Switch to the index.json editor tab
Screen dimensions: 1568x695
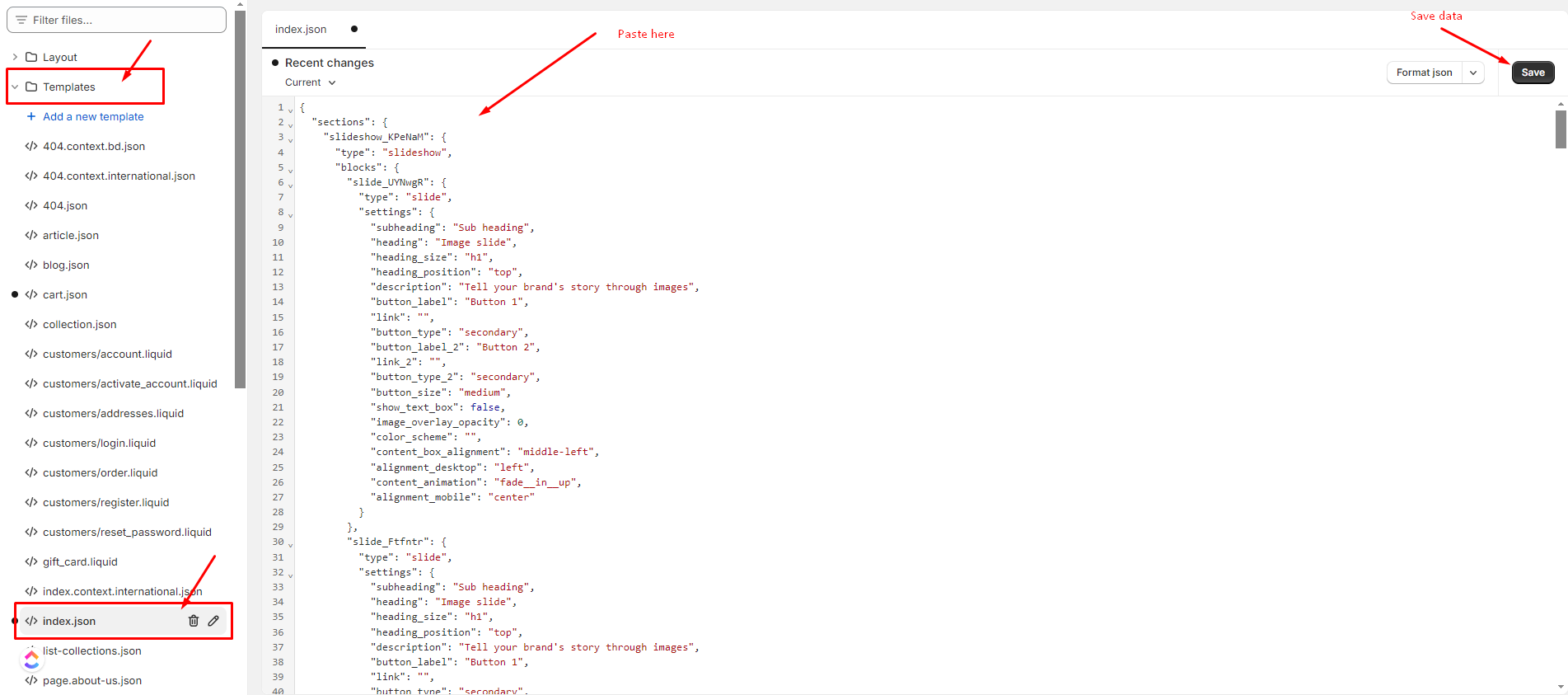click(x=301, y=29)
